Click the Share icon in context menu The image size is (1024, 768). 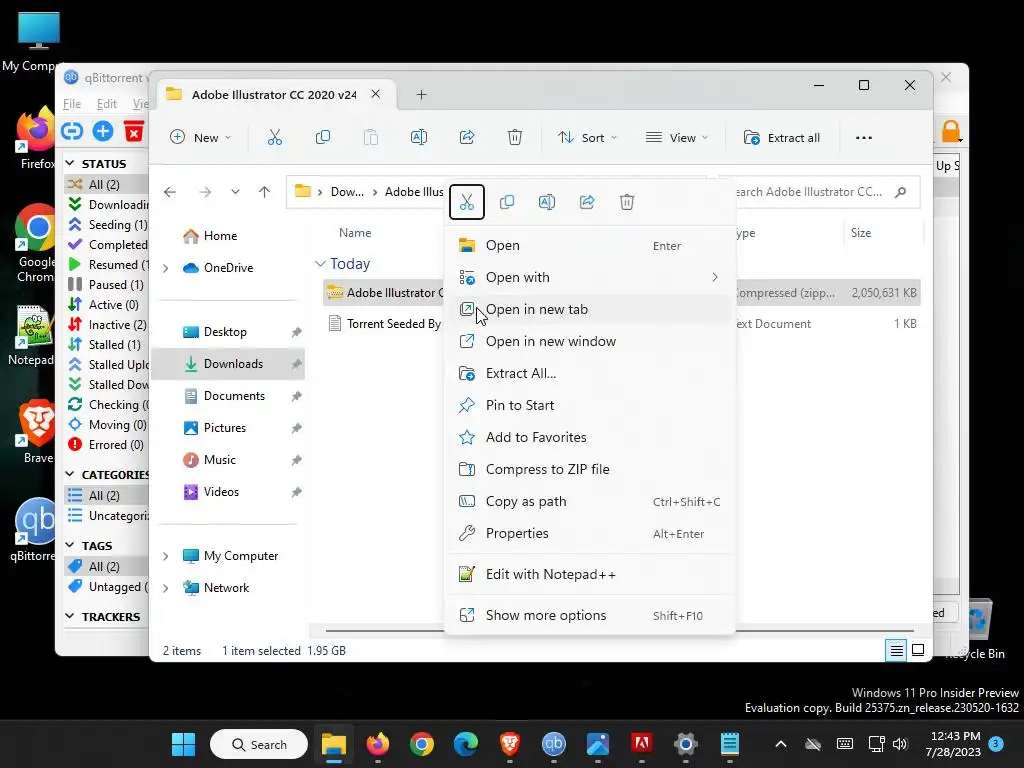587,202
